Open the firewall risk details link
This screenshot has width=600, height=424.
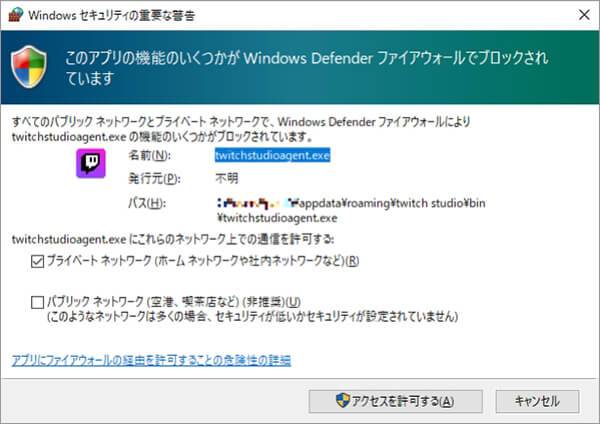(152, 360)
